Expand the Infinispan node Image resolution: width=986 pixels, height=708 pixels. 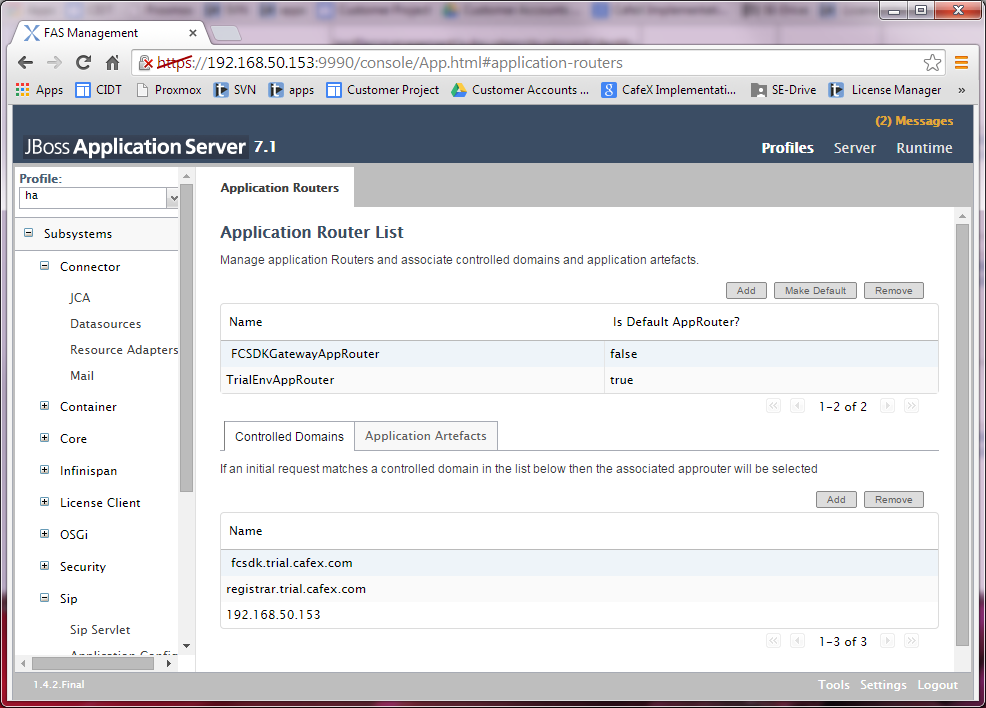[45, 470]
